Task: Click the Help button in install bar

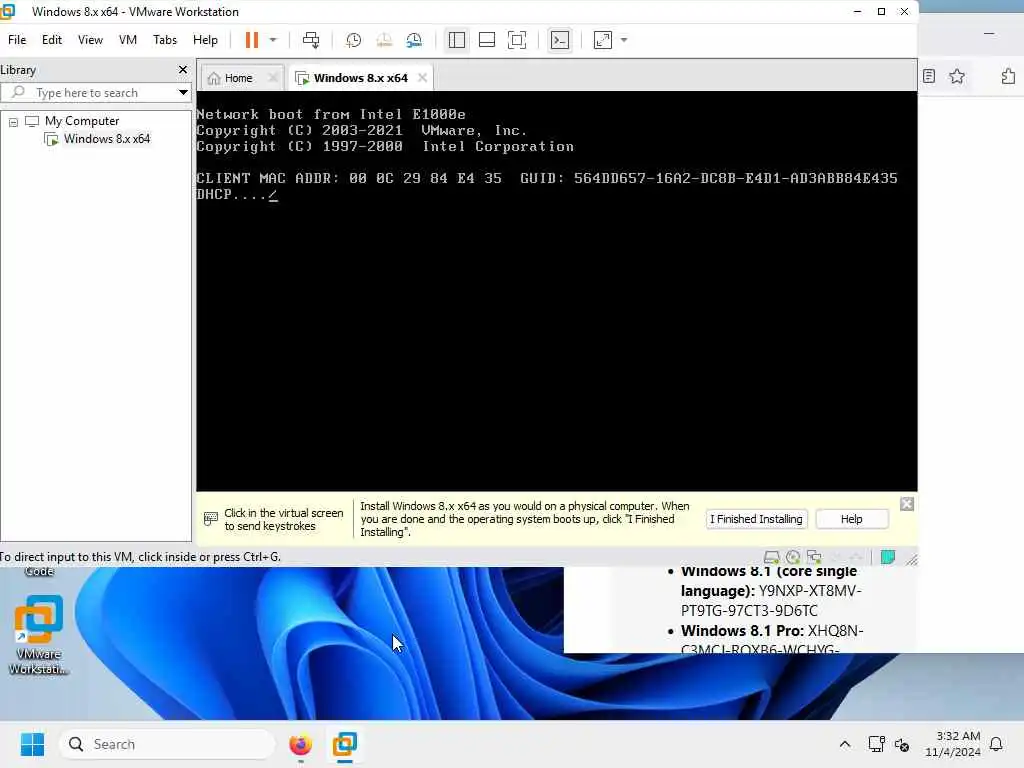Action: (852, 519)
